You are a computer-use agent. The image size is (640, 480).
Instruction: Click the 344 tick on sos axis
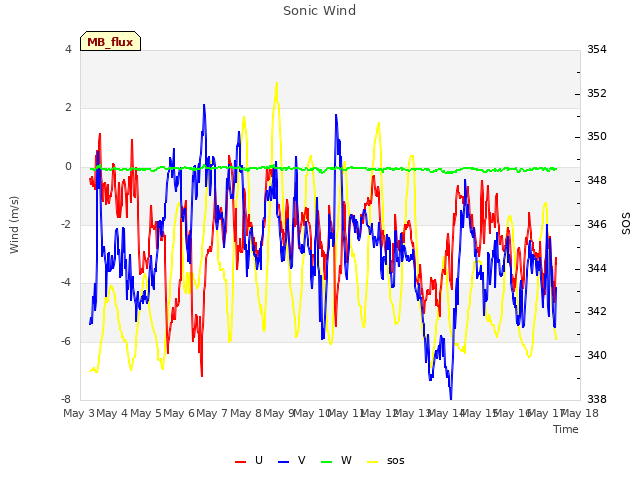point(597,269)
